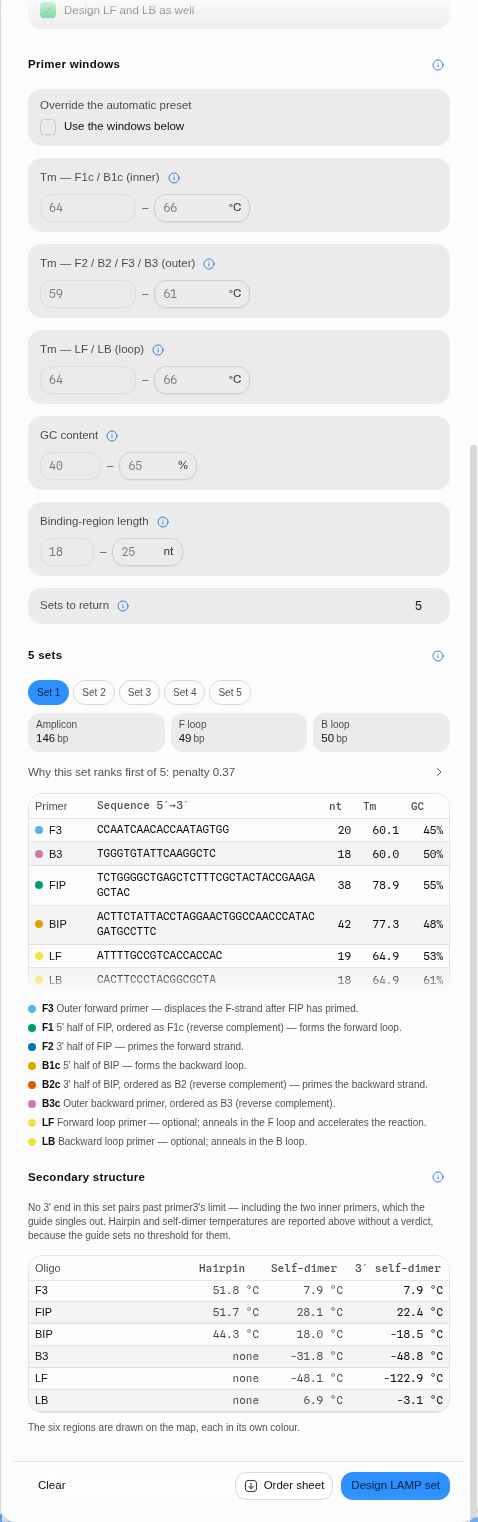This screenshot has height=1522, width=478.
Task: Select the B3 sequence TGGGTGTATTCAAGGCTC
Action: tap(156, 854)
